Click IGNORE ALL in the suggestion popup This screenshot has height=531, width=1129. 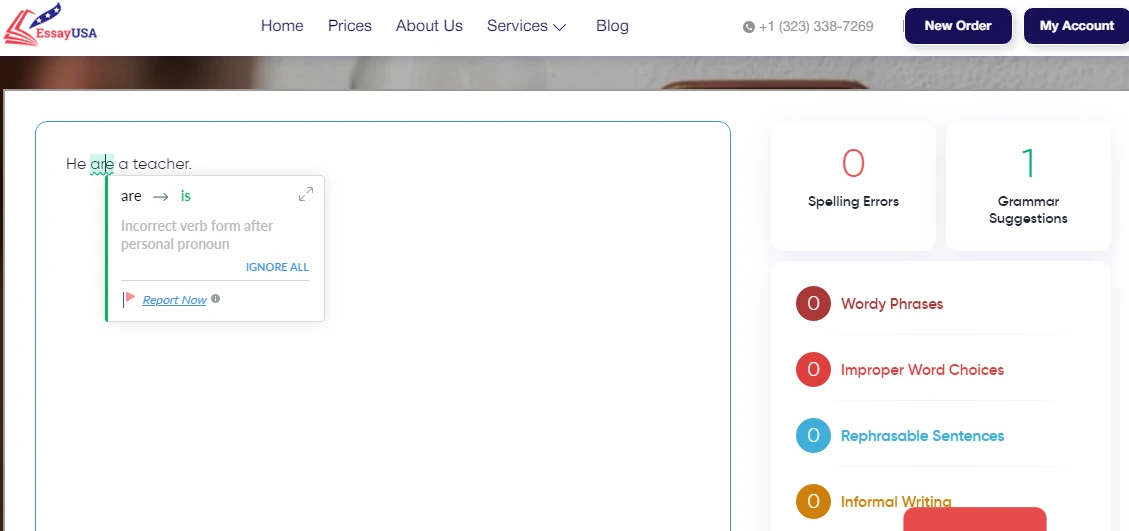click(x=277, y=267)
